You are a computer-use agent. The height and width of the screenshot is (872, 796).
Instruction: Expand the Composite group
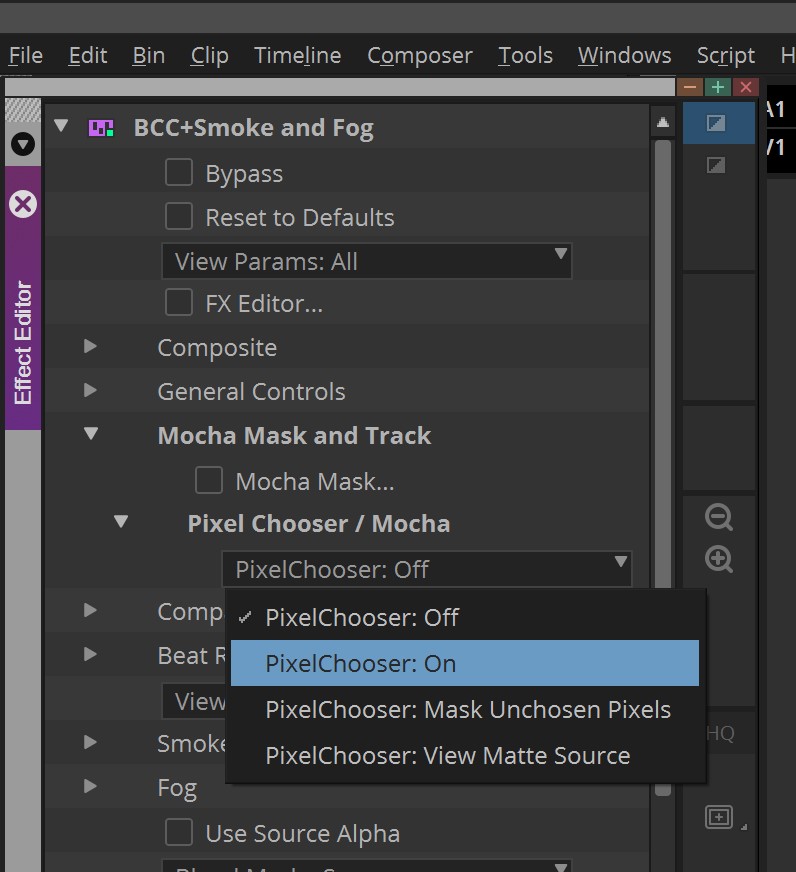[90, 346]
